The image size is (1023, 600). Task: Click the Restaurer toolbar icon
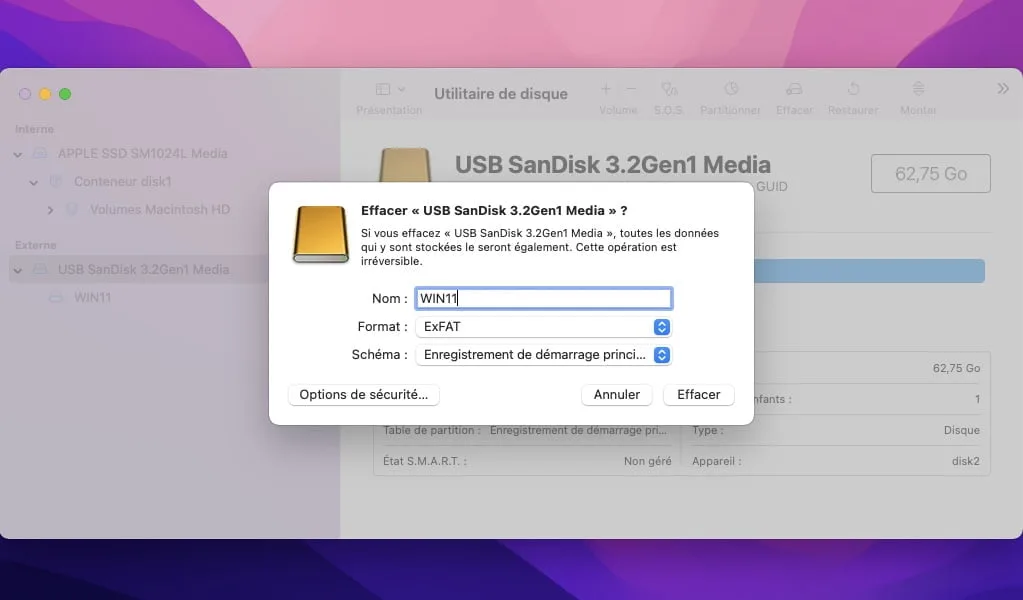click(853, 89)
